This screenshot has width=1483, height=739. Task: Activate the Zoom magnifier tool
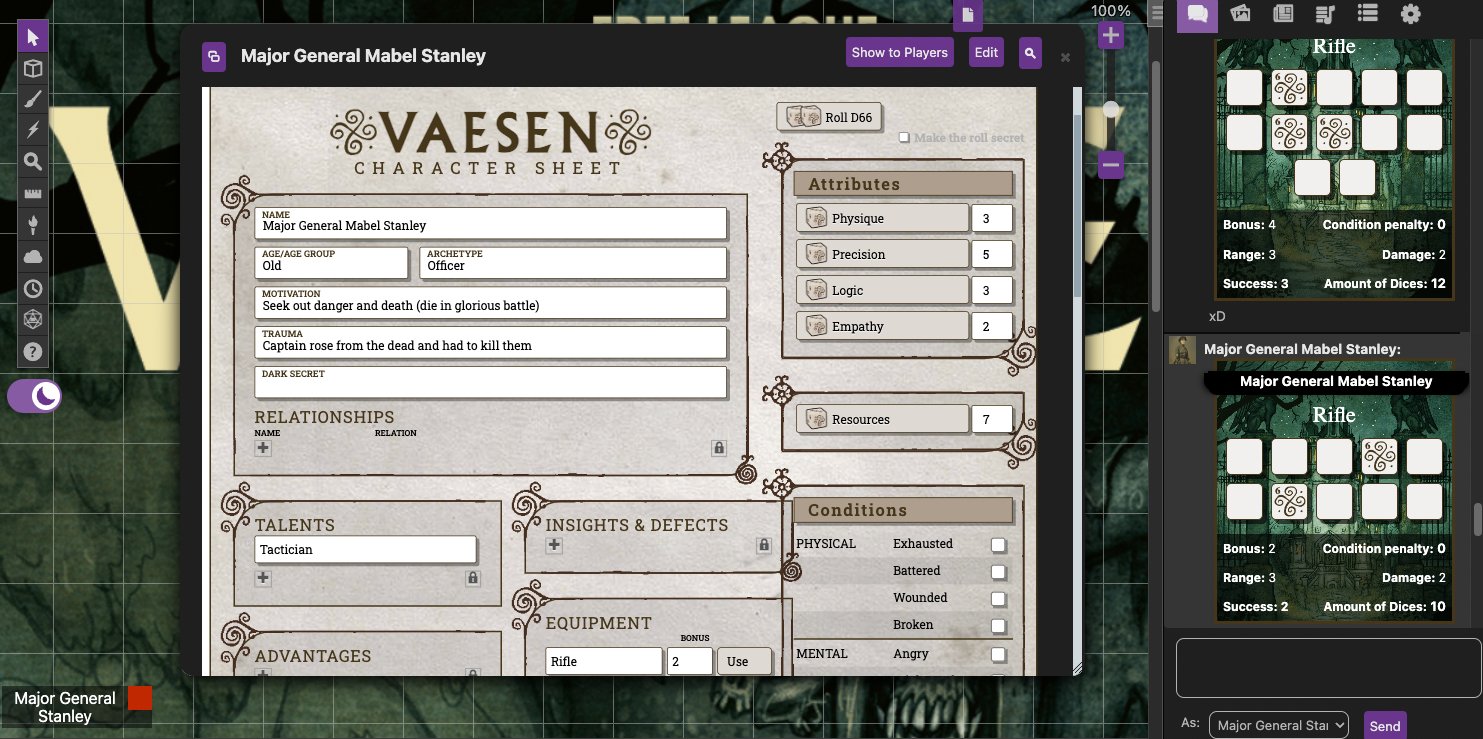click(33, 161)
